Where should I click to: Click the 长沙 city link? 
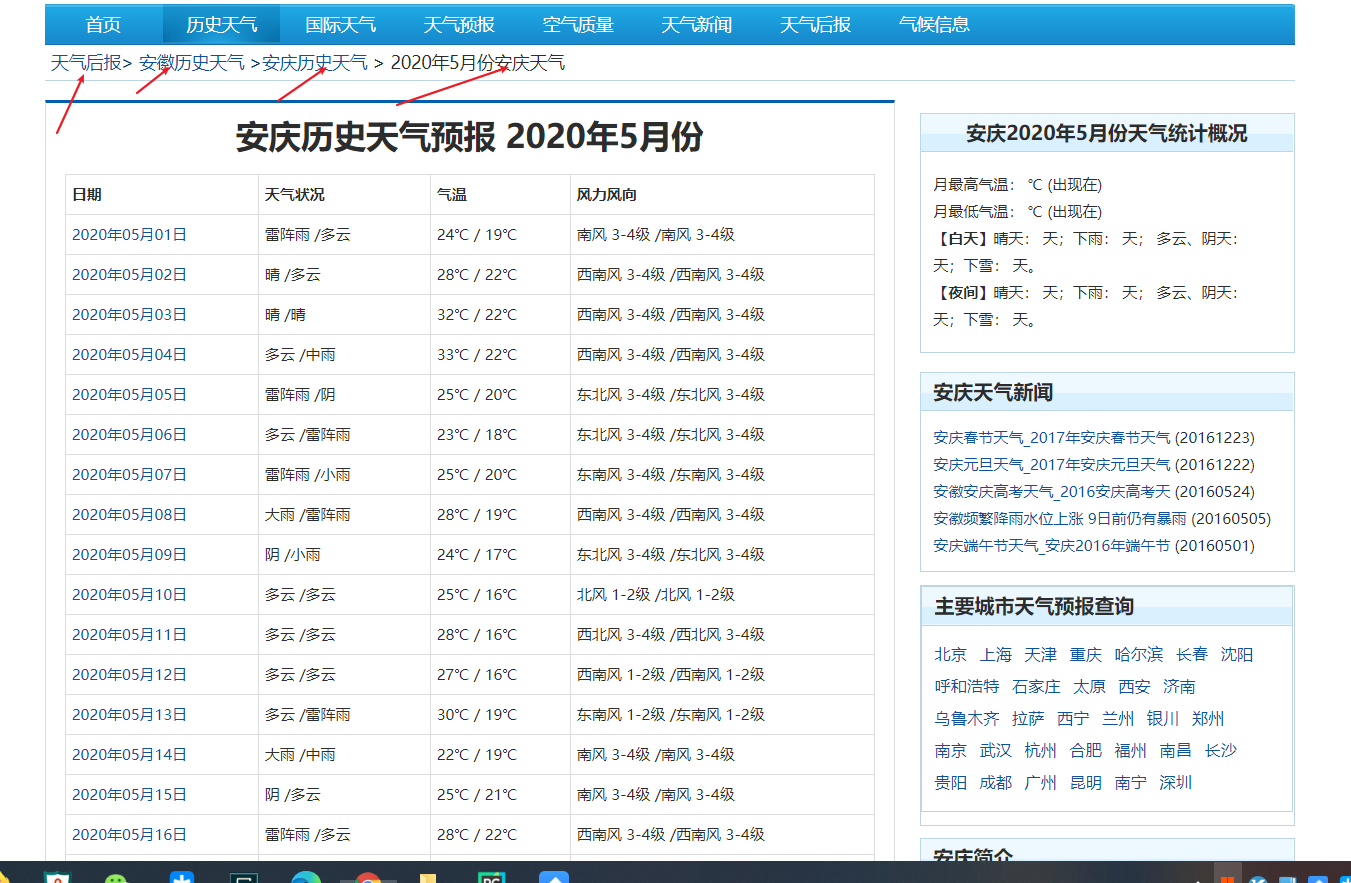click(x=1221, y=751)
